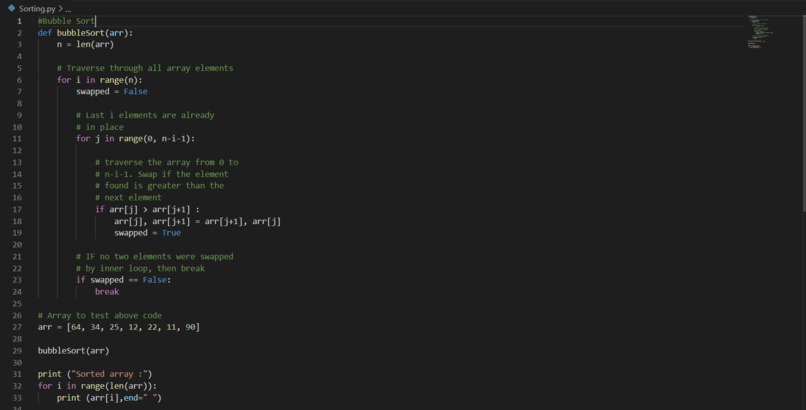The width and height of the screenshot is (806, 410).
Task: Click line number 1 in gutter
Action: click(19, 21)
